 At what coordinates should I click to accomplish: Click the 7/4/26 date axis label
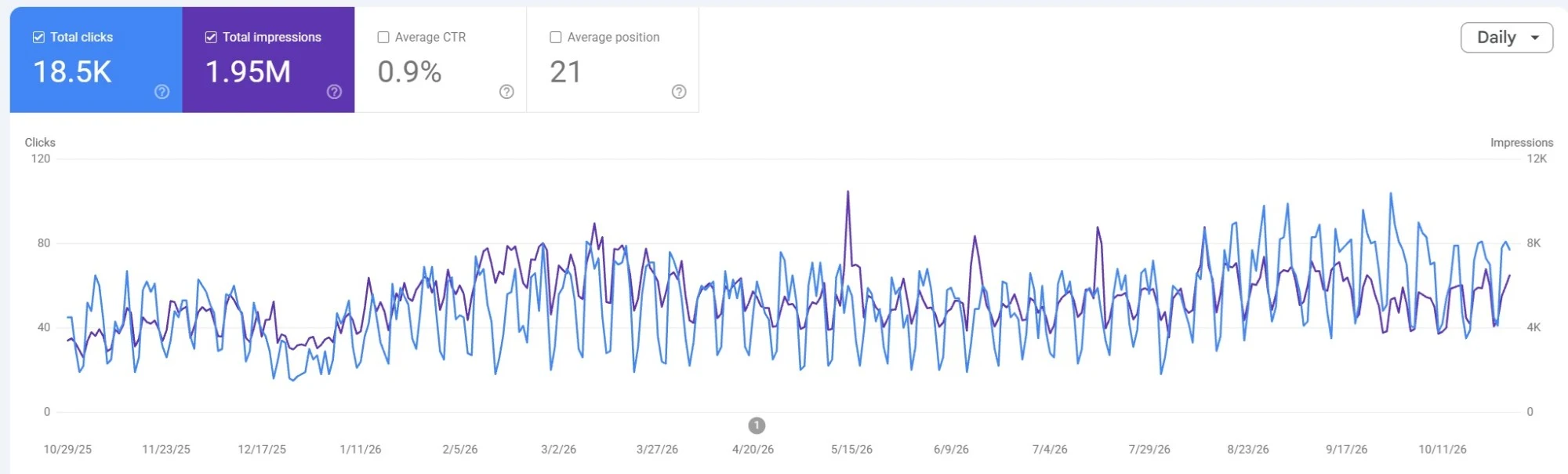point(1051,450)
